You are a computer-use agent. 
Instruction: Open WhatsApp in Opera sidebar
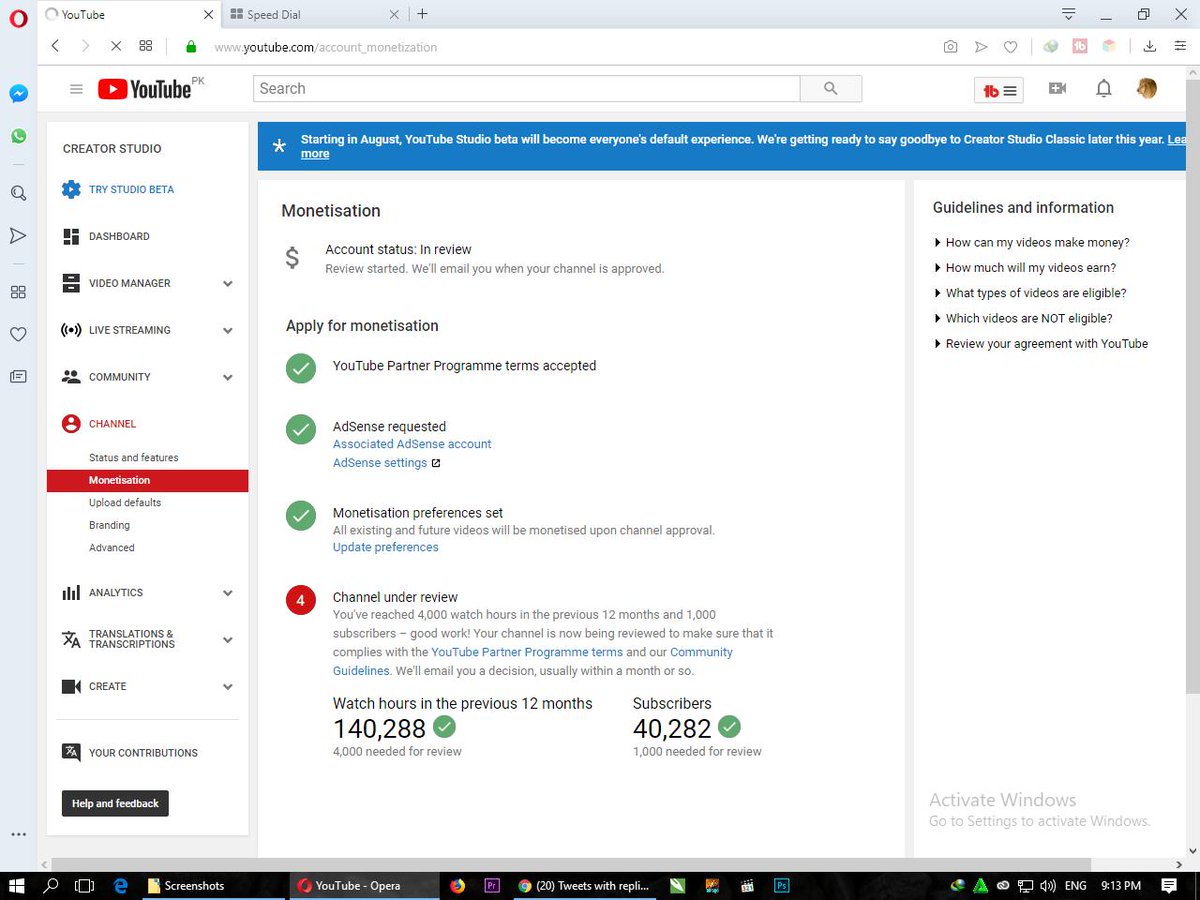[x=18, y=136]
